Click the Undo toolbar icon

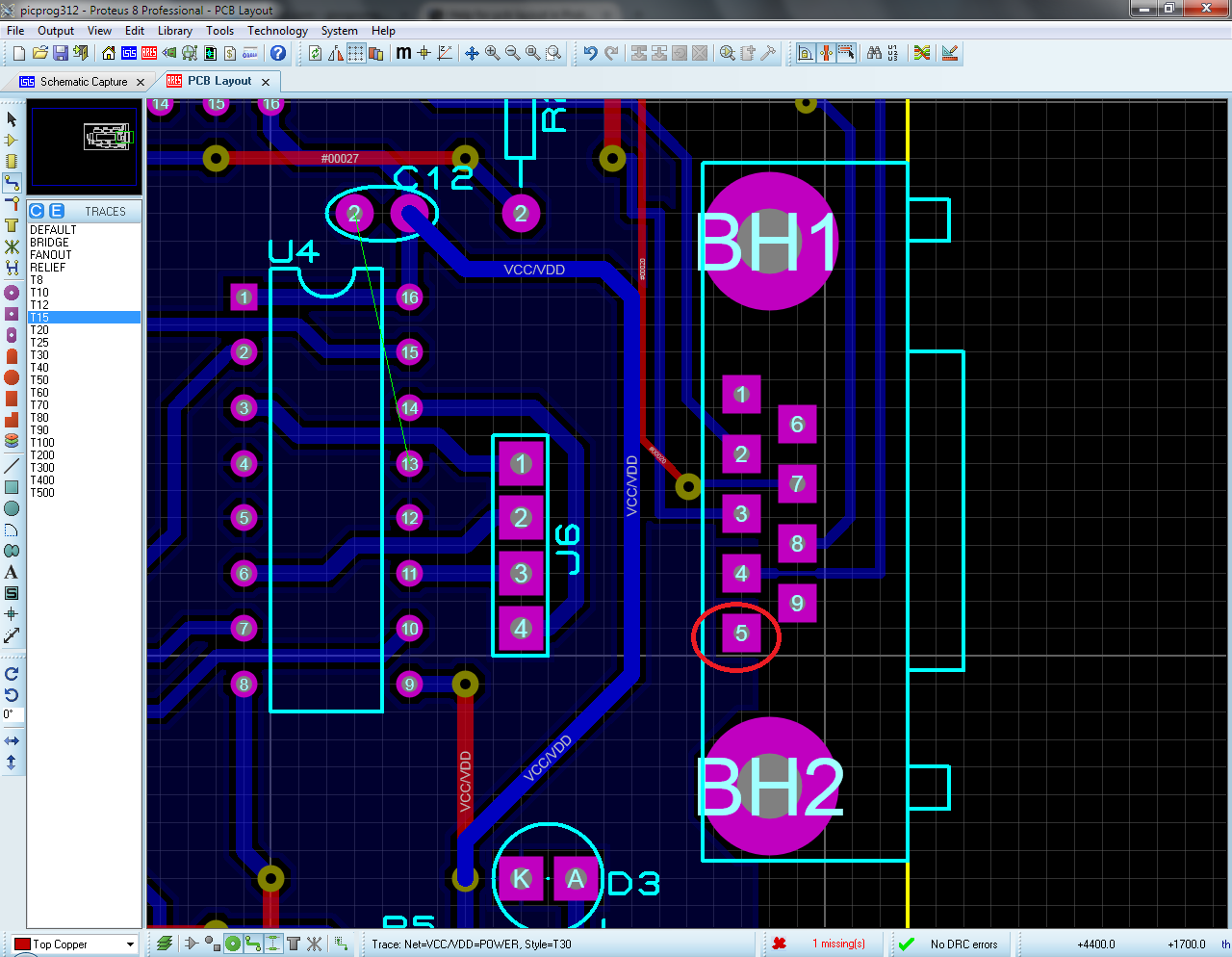coord(590,53)
